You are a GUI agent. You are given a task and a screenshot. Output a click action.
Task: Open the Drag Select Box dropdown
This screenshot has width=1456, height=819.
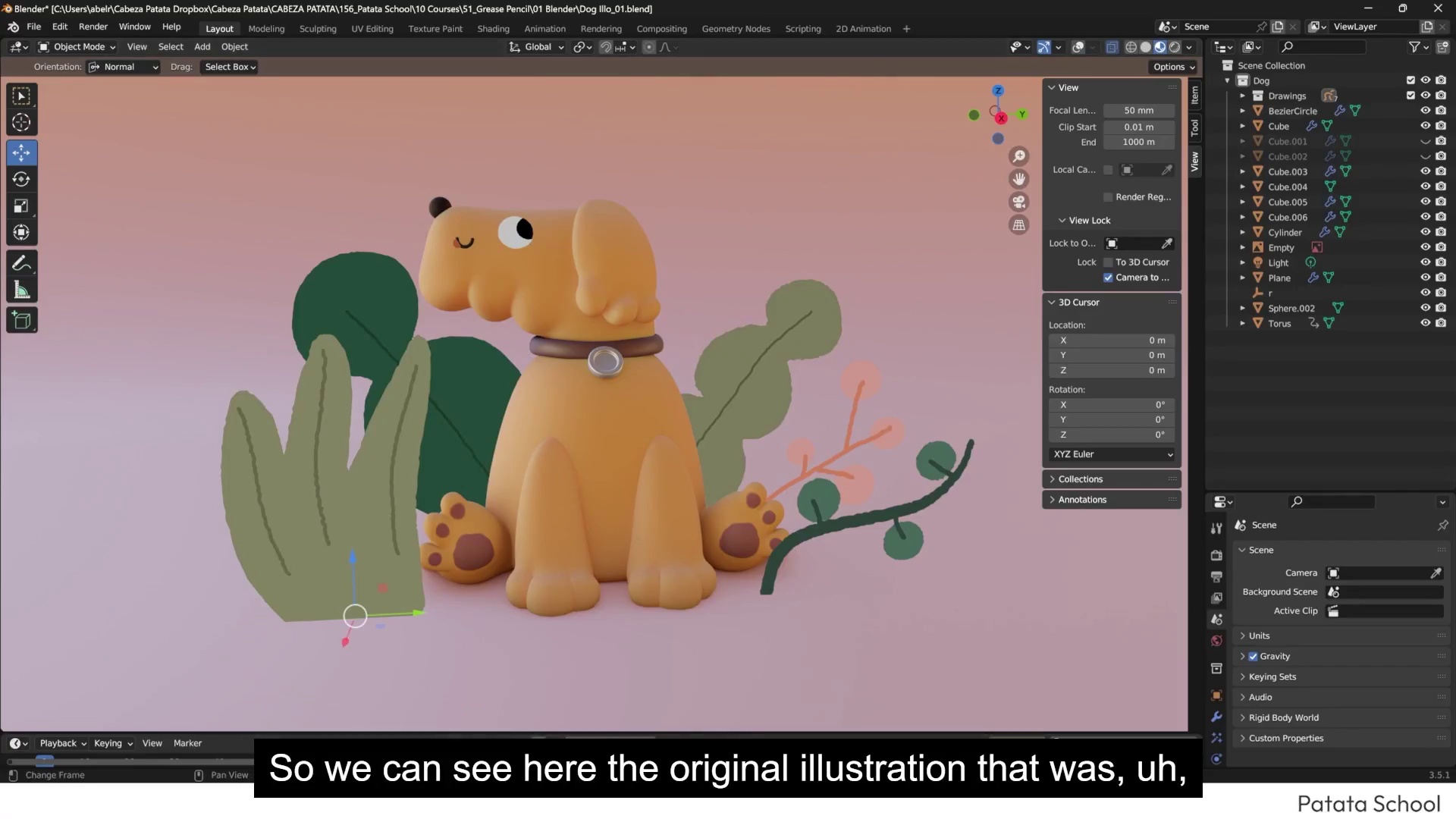230,67
